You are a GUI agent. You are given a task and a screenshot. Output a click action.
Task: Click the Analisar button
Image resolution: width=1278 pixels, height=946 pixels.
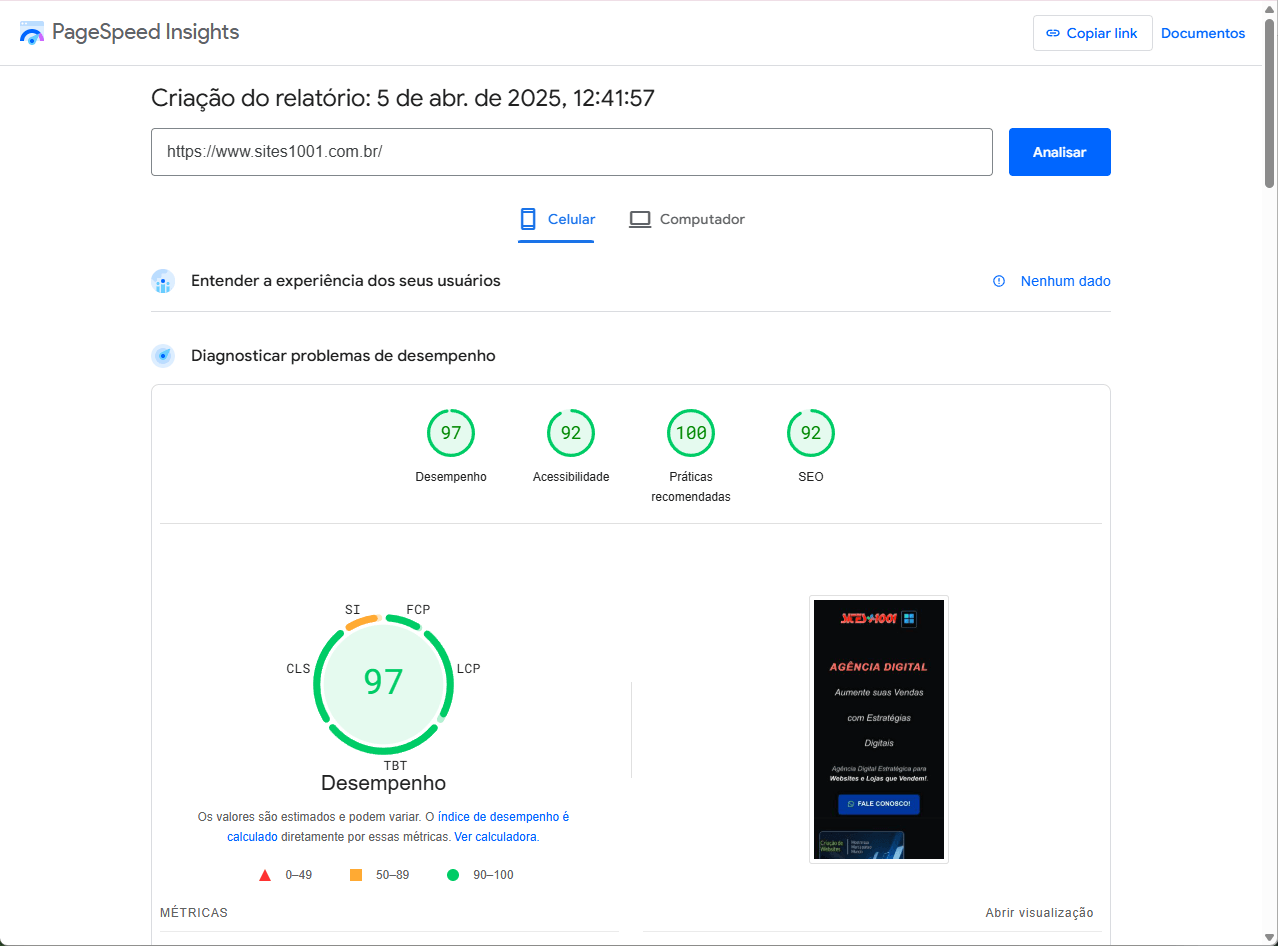1059,152
